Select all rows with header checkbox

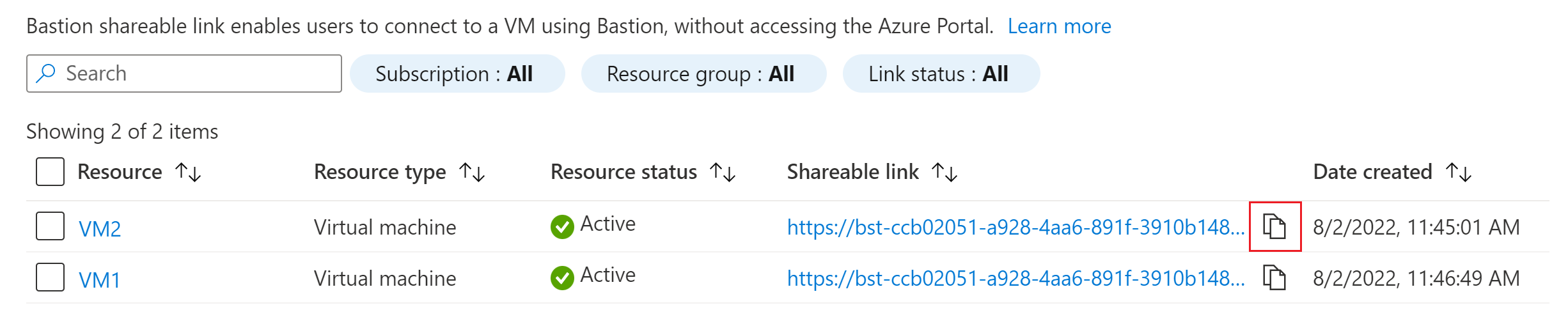50,172
